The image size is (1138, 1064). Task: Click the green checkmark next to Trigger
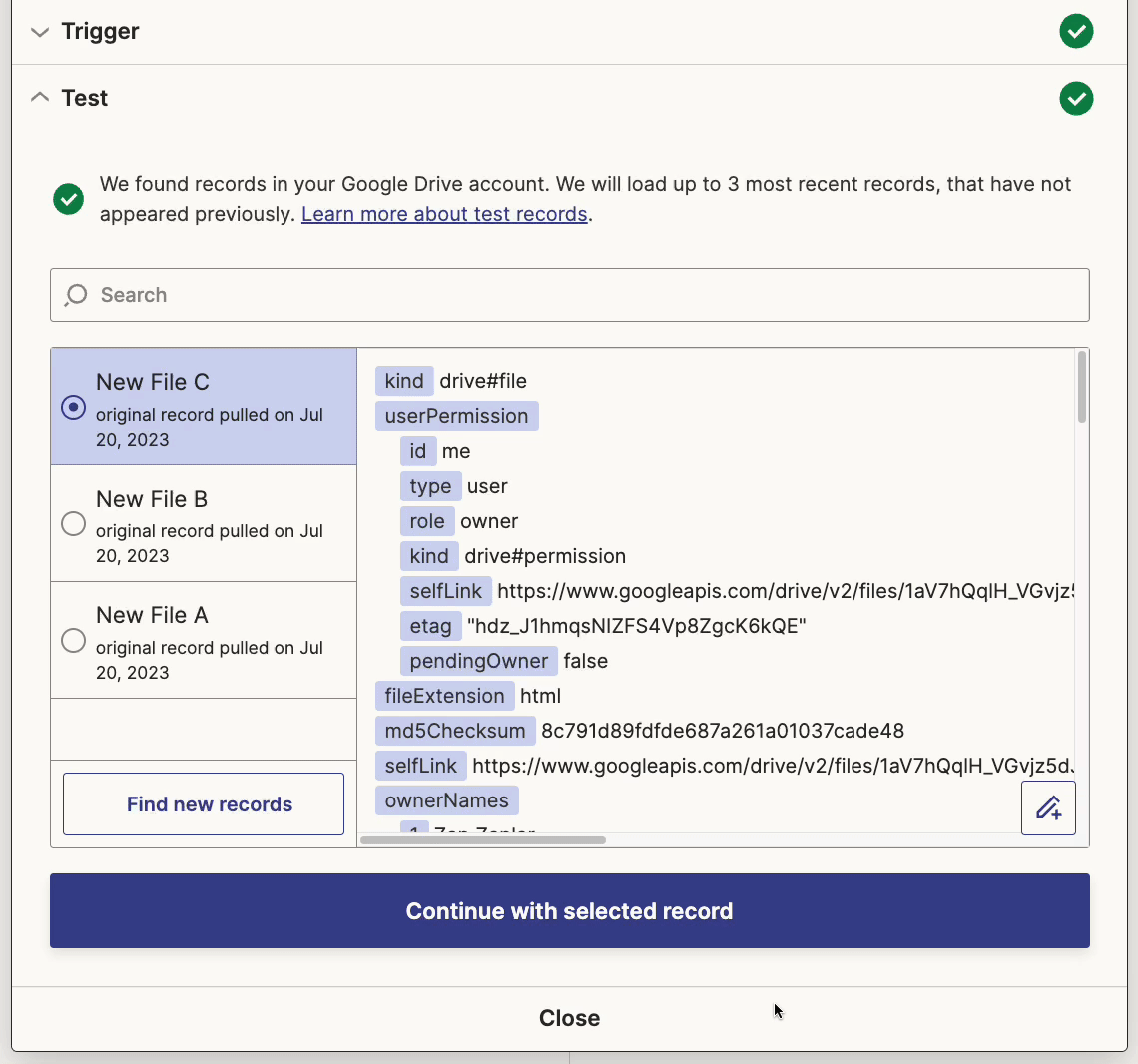point(1076,31)
